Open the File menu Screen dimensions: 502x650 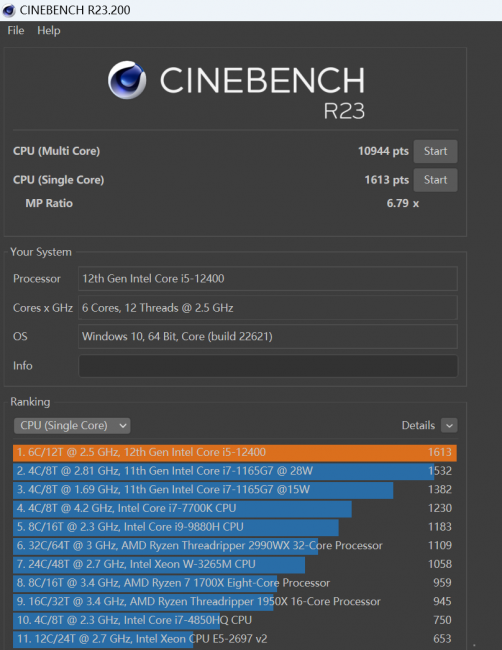pyautogui.click(x=16, y=31)
